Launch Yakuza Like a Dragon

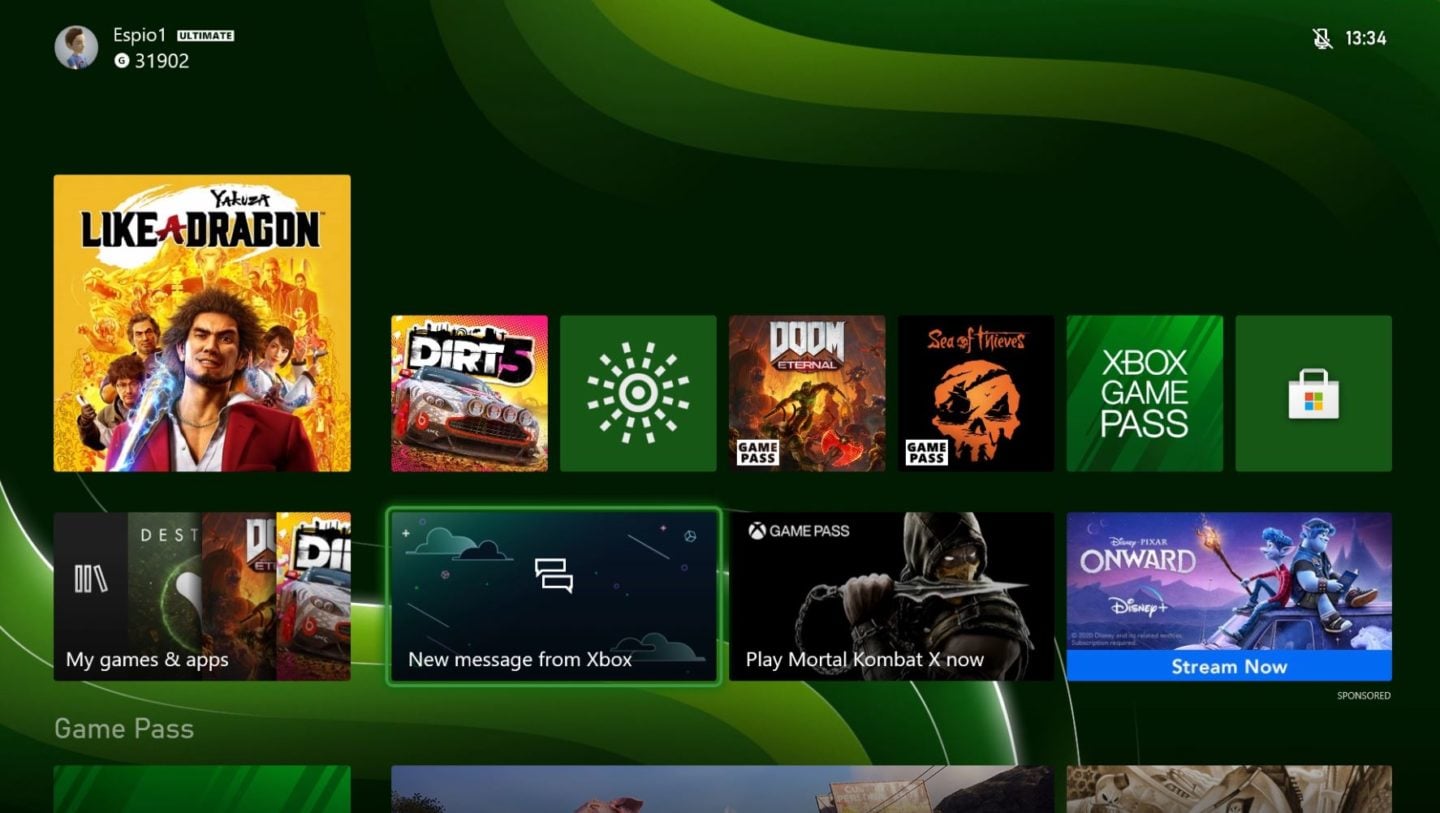coord(201,322)
